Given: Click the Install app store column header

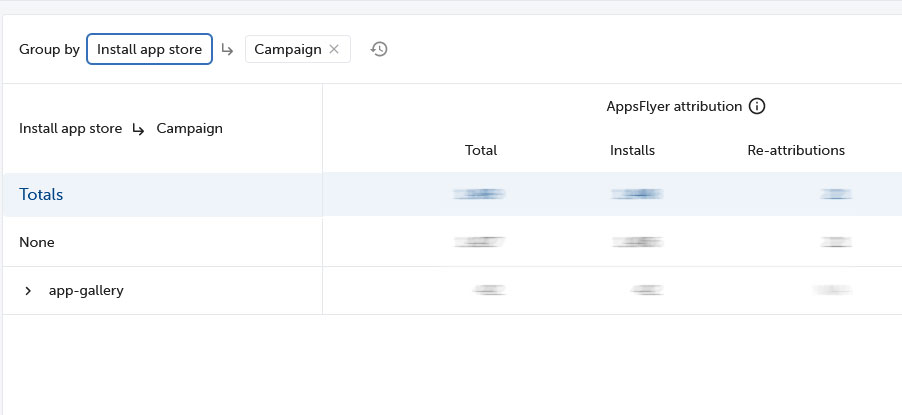Looking at the screenshot, I should click(70, 128).
